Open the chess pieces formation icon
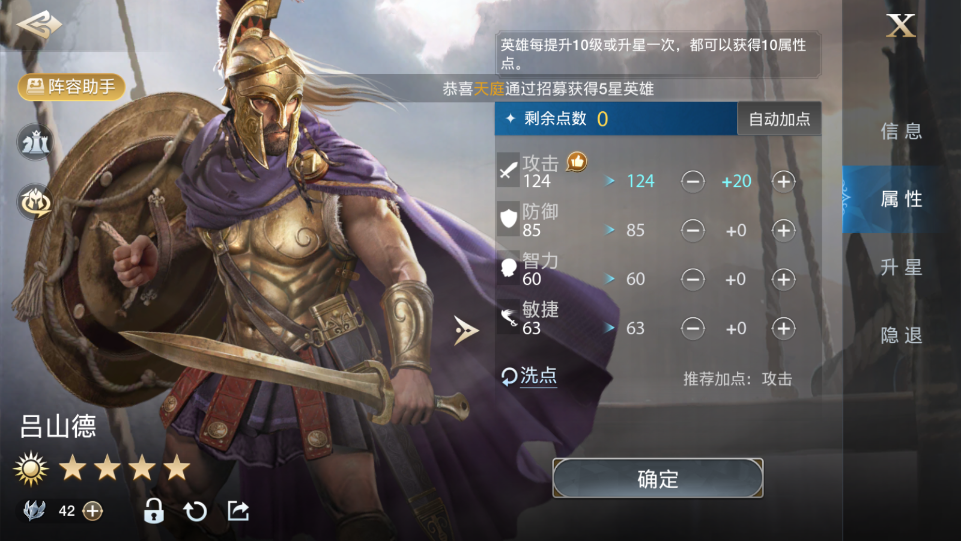 click(35, 142)
